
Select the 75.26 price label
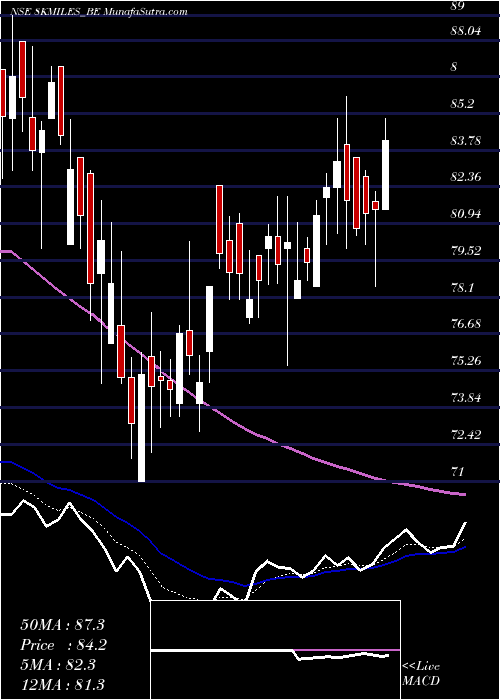click(466, 360)
